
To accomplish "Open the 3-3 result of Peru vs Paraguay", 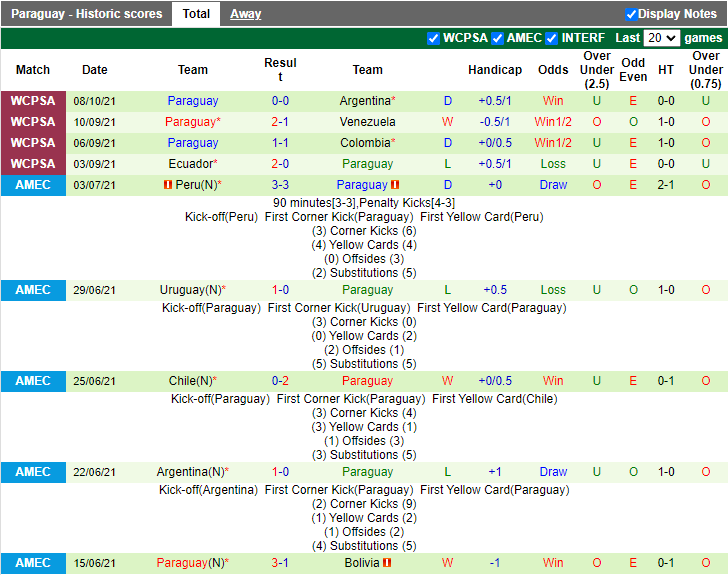I will (x=280, y=185).
